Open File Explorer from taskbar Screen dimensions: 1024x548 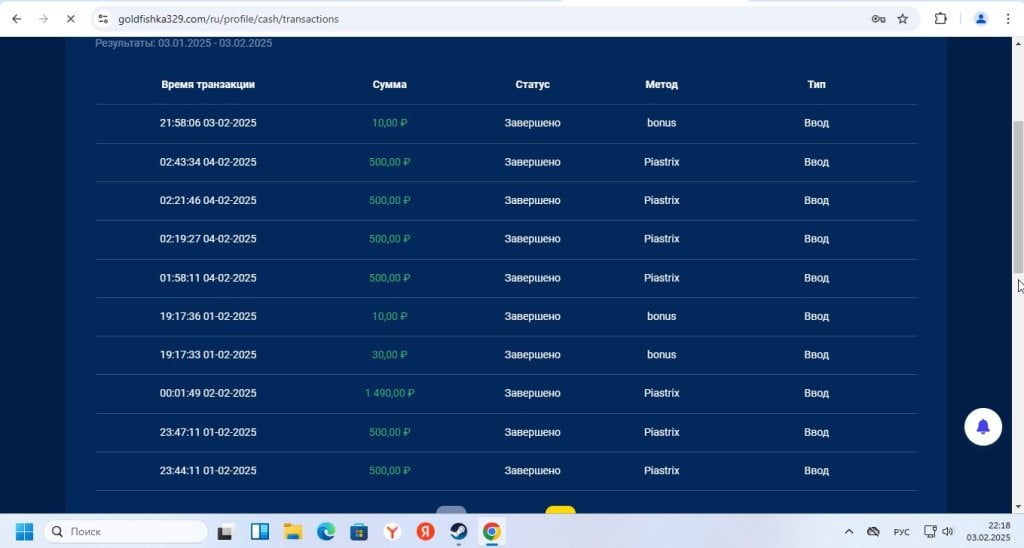(x=293, y=532)
